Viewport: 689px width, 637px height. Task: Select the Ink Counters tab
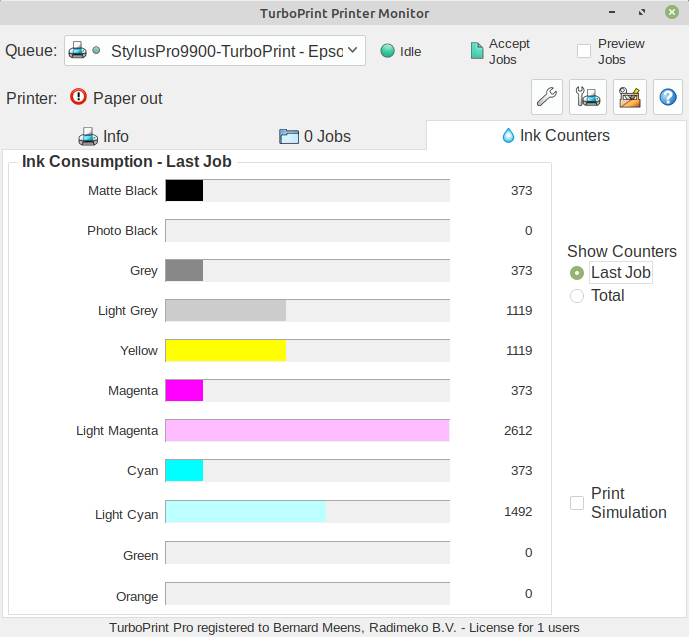coord(556,135)
